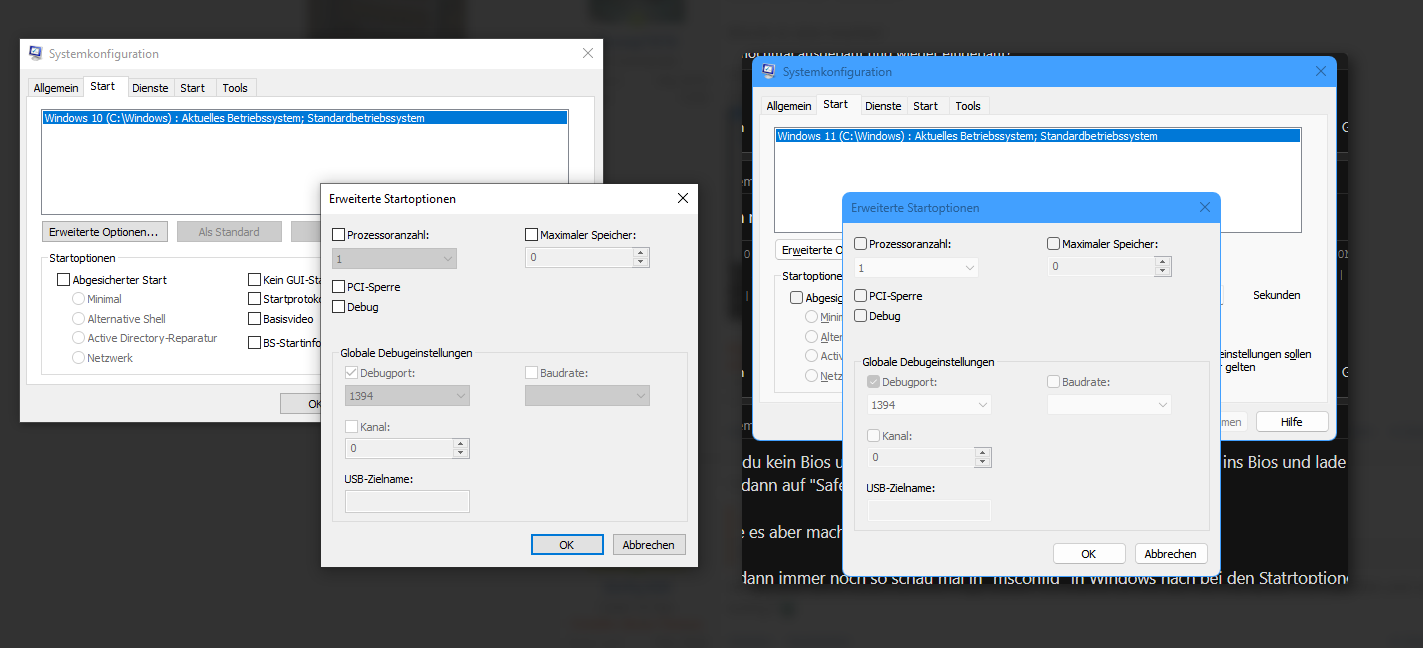1423x648 pixels.
Task: Click the Systemkonfiguration title icon in the Windows 11 window
Action: [769, 72]
